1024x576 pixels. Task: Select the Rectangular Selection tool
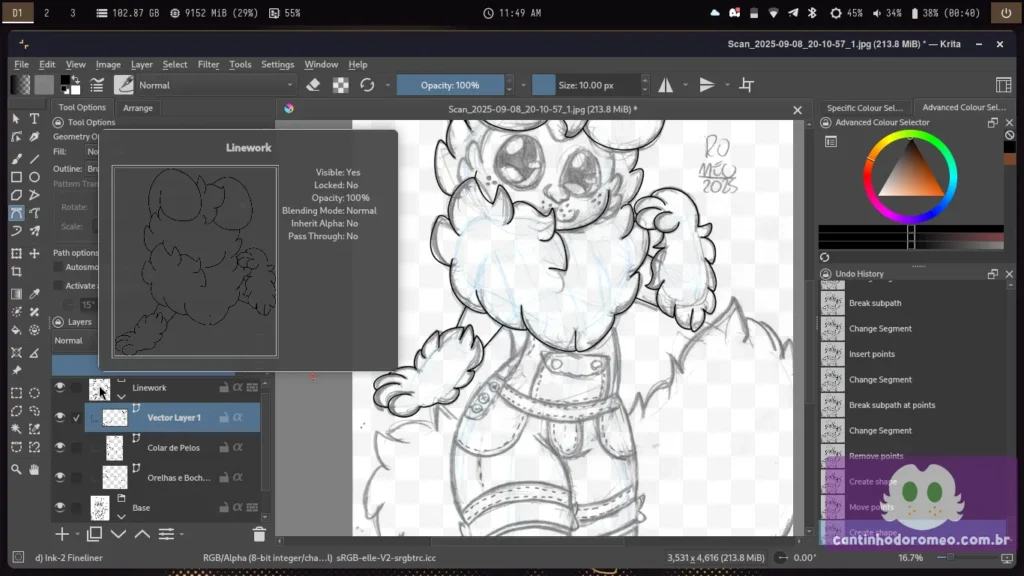click(x=16, y=393)
